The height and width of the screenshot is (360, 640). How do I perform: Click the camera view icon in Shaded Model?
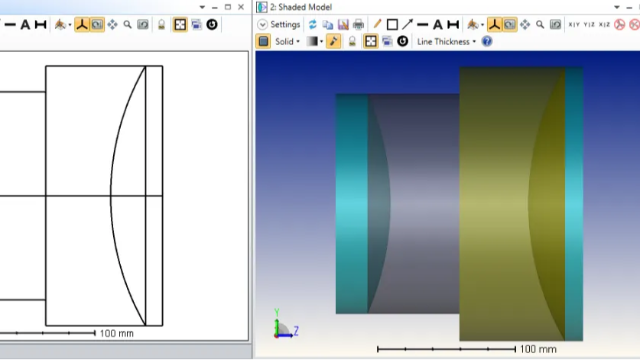pos(472,24)
